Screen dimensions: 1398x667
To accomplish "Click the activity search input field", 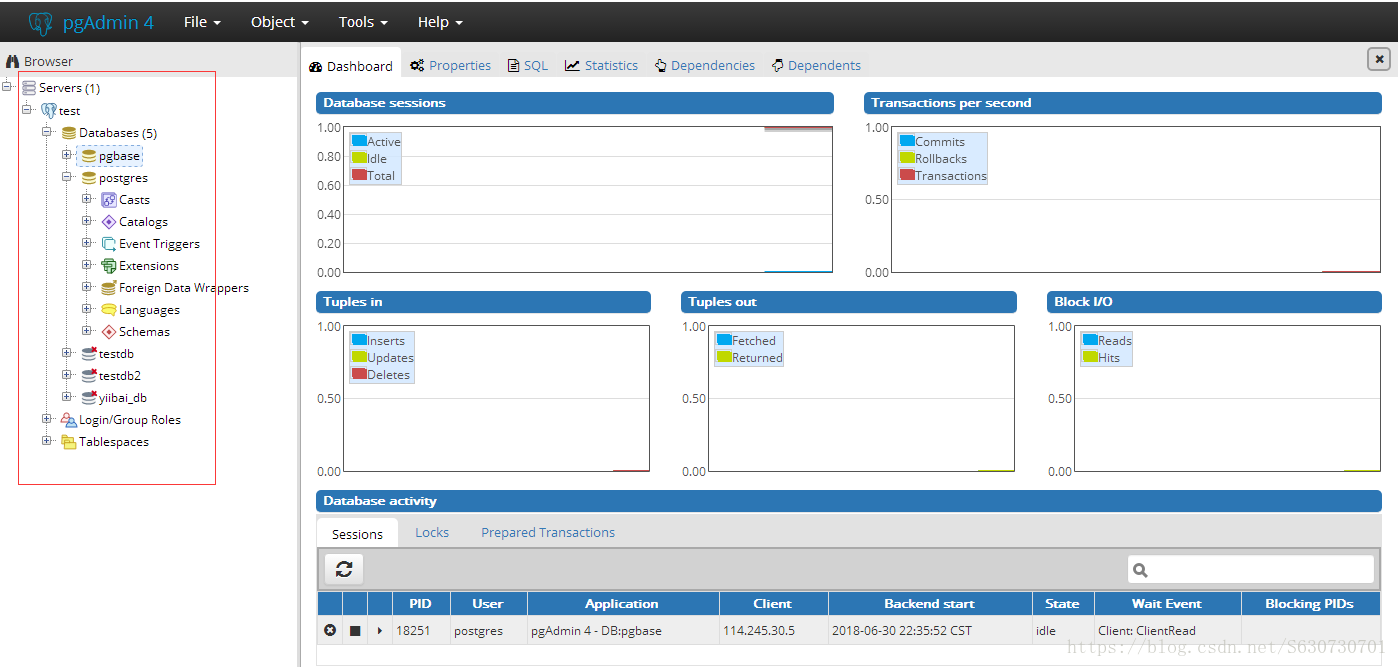I will (x=1251, y=569).
